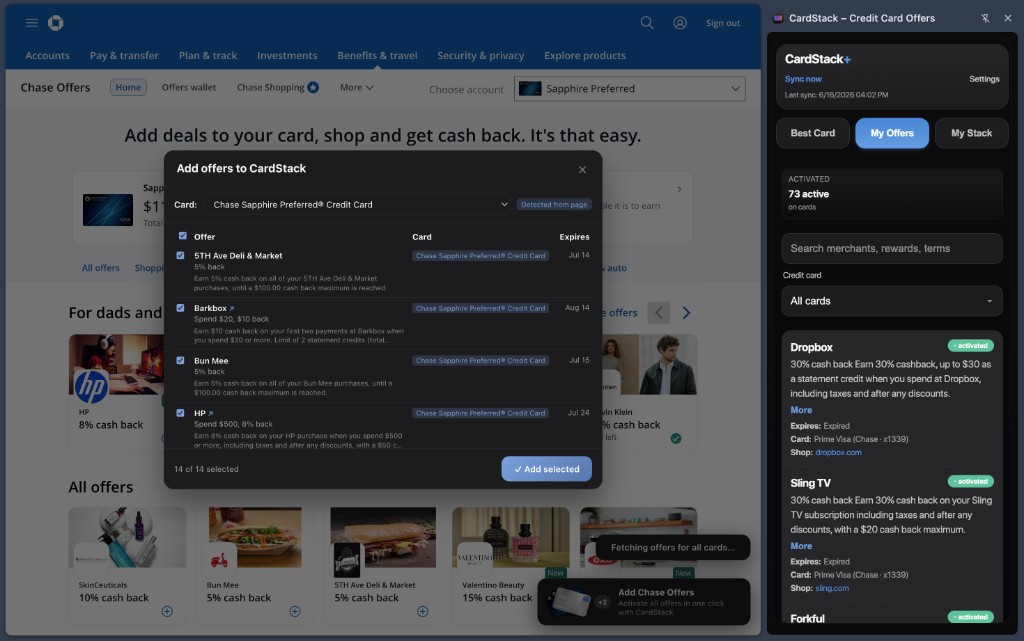Select the My Offers tab
1024x641 pixels.
tap(891, 133)
